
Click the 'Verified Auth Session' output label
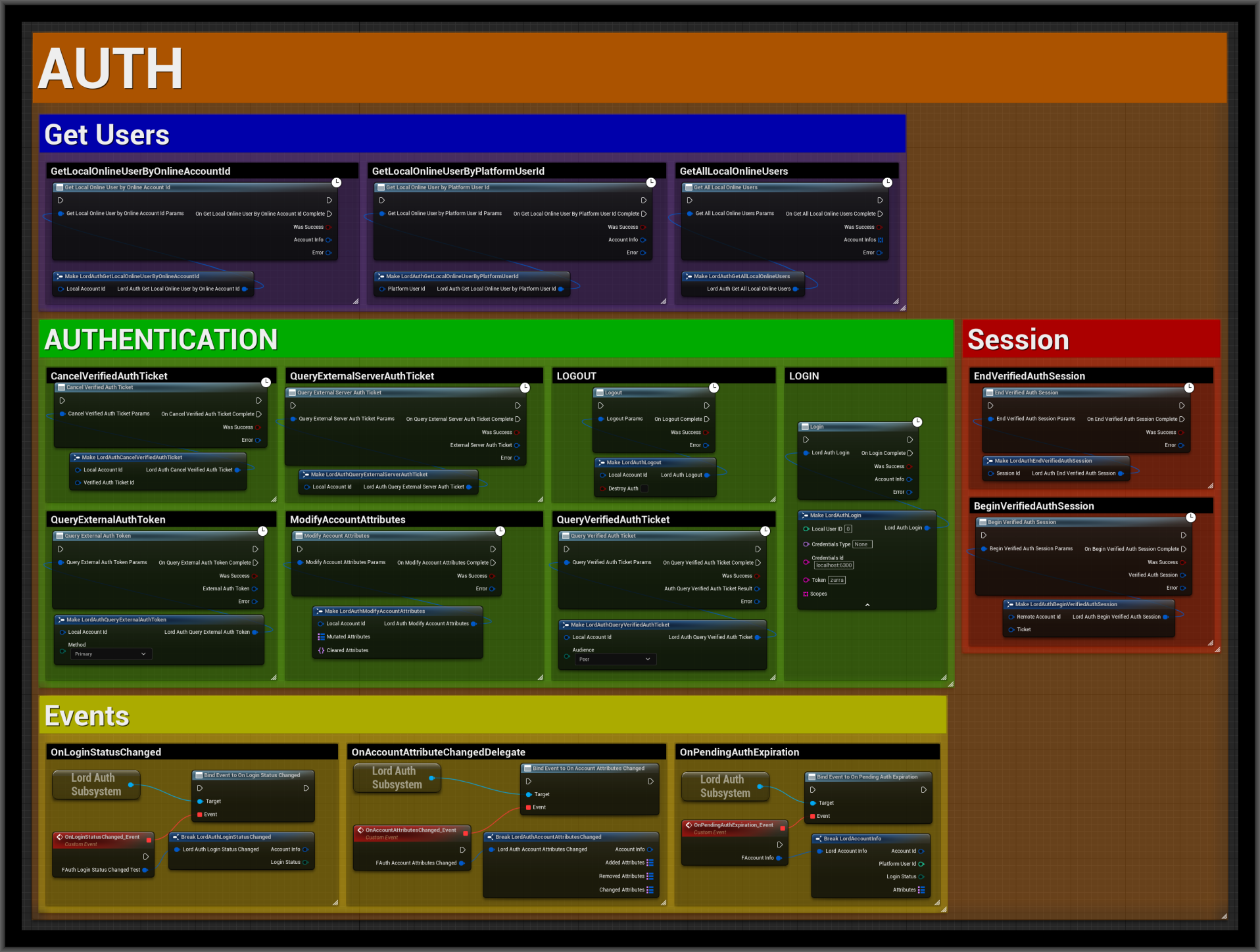click(1153, 575)
